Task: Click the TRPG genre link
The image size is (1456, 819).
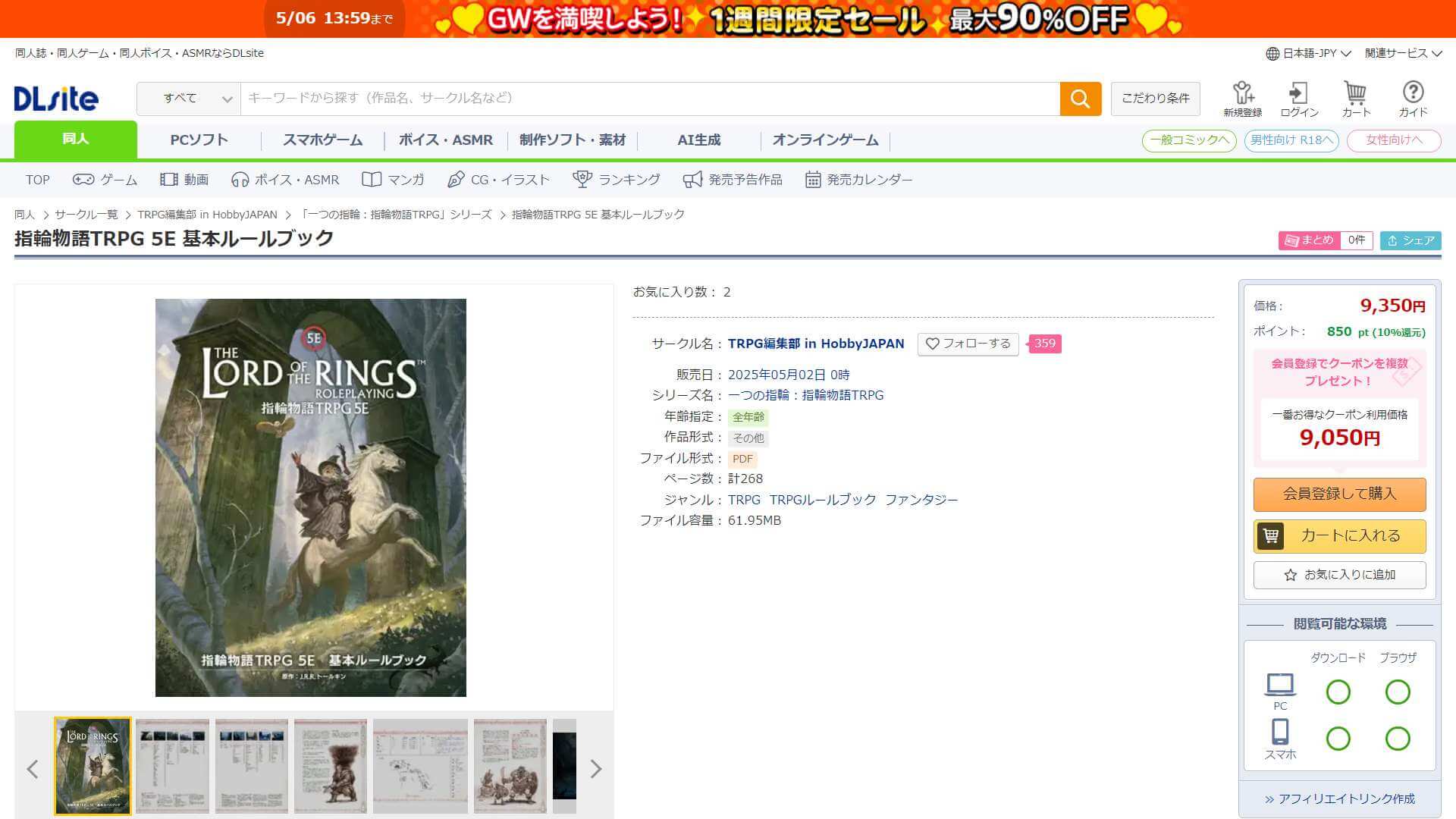Action: 744,500
